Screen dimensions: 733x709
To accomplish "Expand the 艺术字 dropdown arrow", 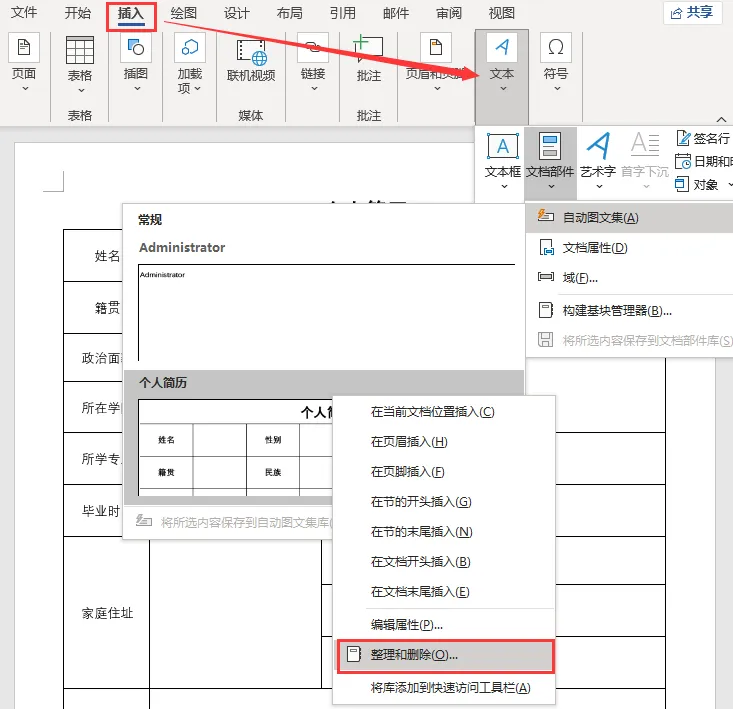I will [x=599, y=186].
